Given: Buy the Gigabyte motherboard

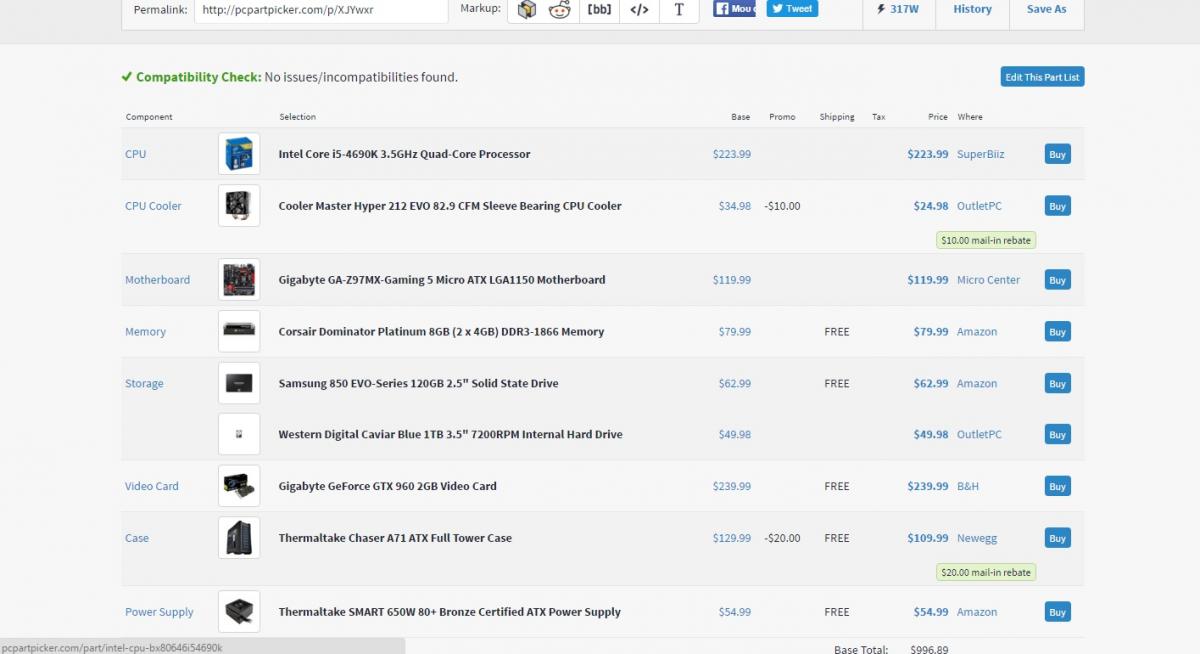Looking at the screenshot, I should [1057, 280].
